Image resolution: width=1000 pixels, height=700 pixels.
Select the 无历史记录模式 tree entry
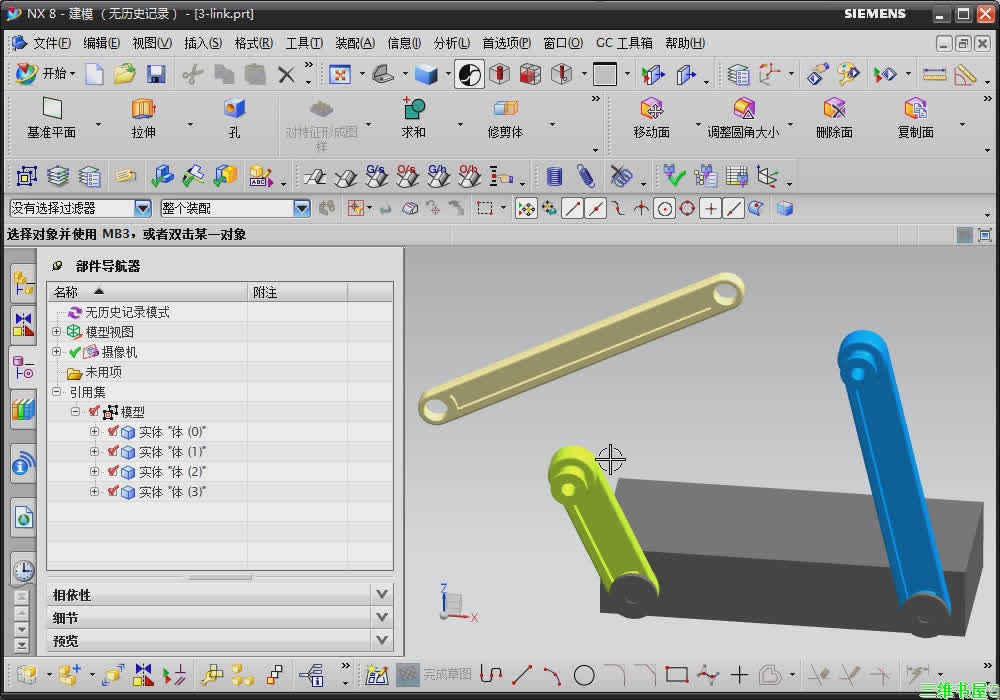(127, 312)
